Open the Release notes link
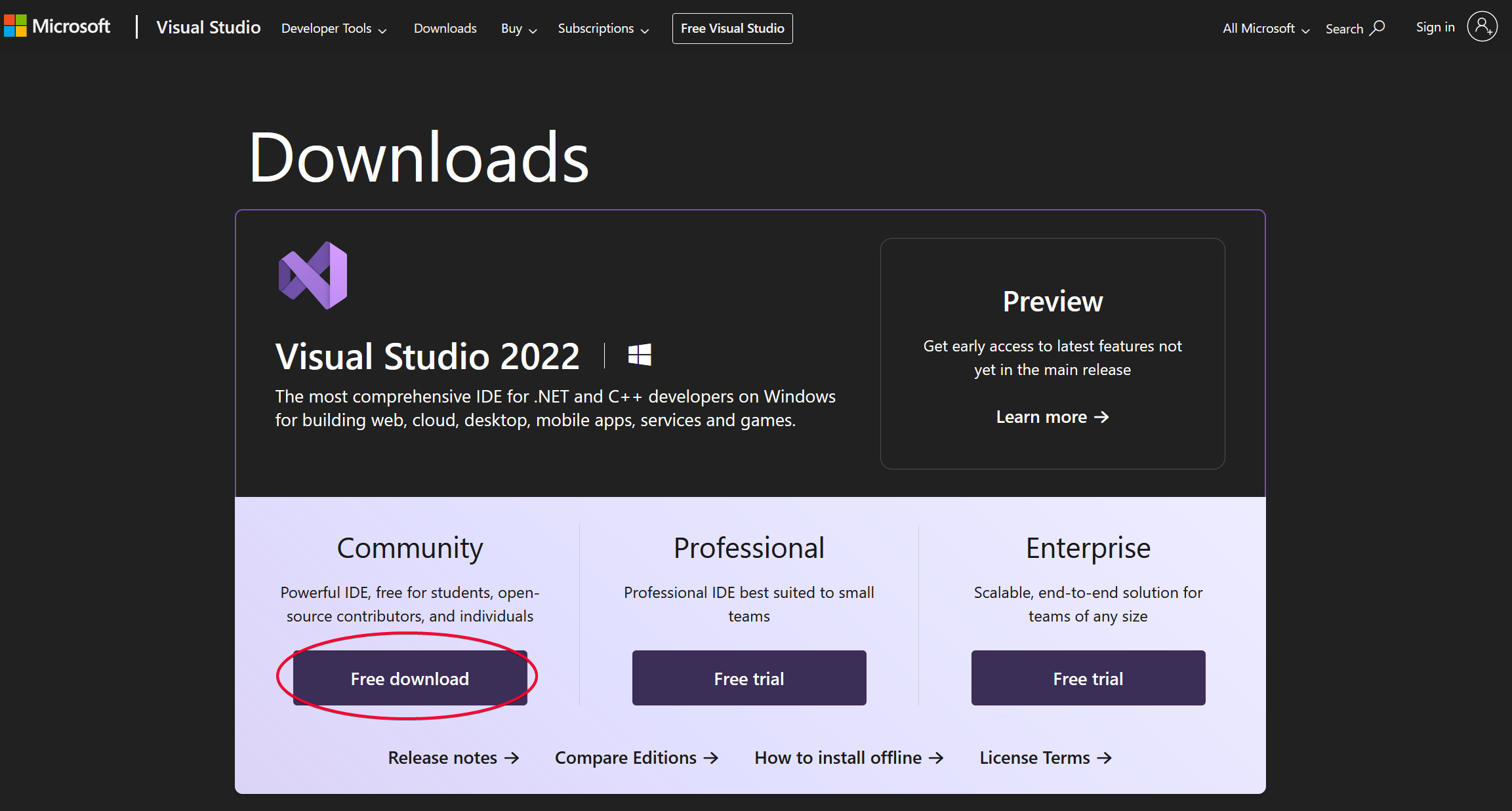Screen dimensions: 1512x811 coord(454,758)
